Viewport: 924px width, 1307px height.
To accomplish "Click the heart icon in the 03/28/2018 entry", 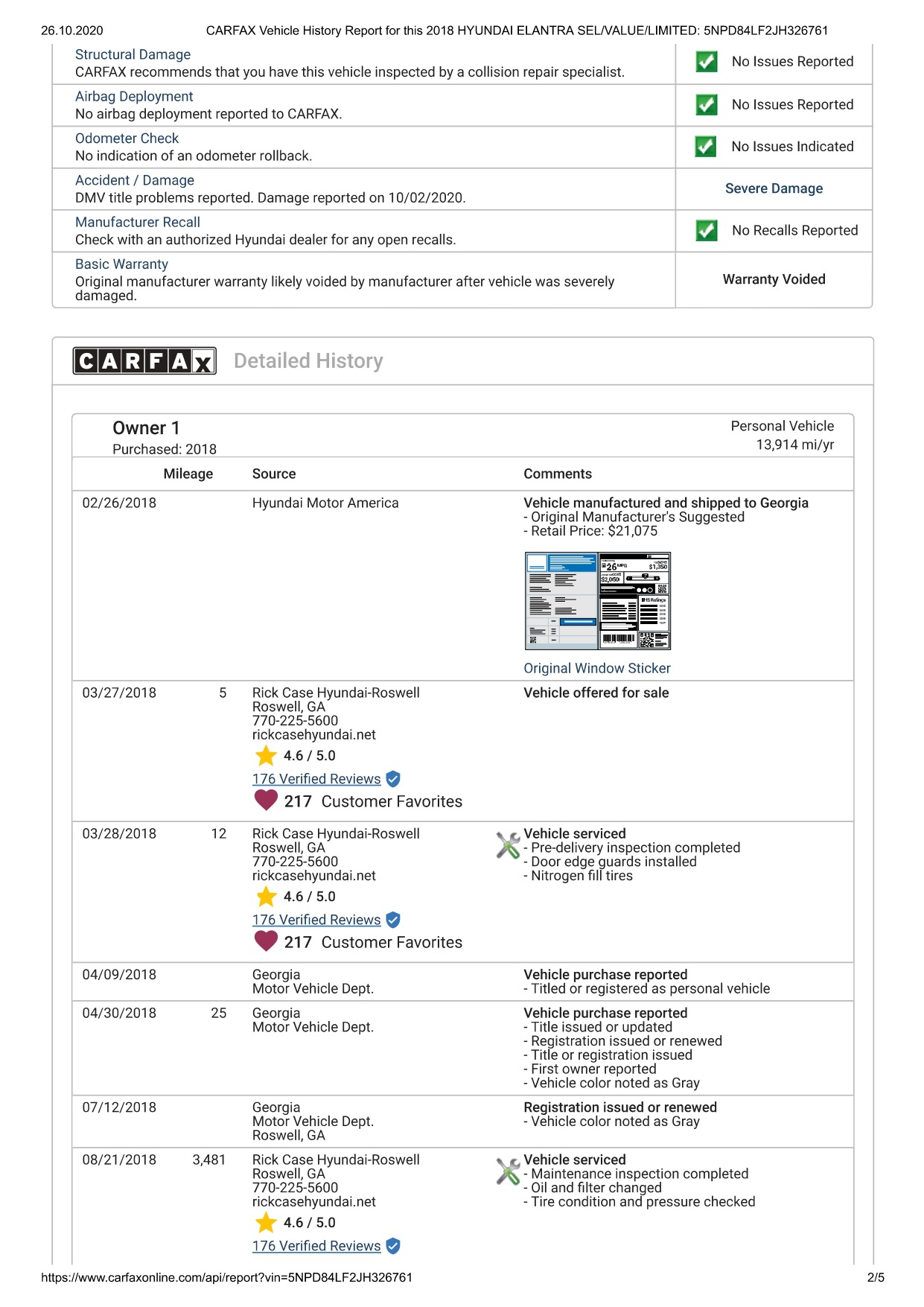I will (266, 941).
